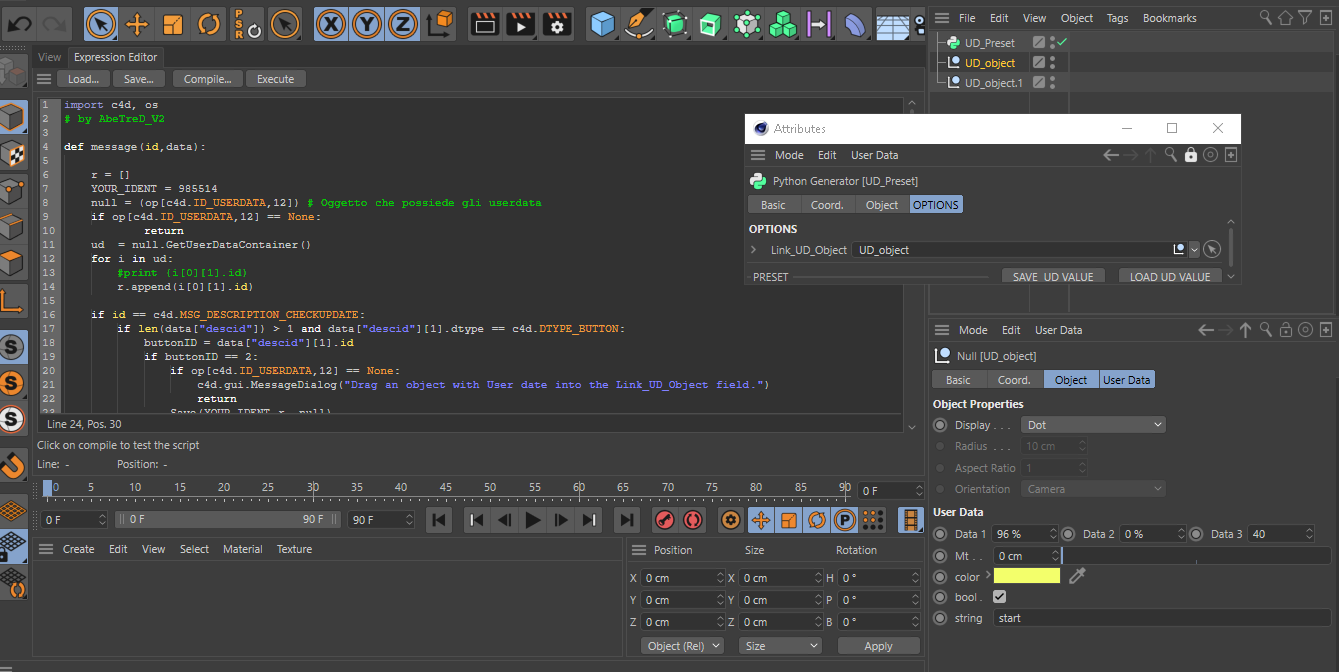Open the Tags menu
The width and height of the screenshot is (1339, 672).
1118,18
